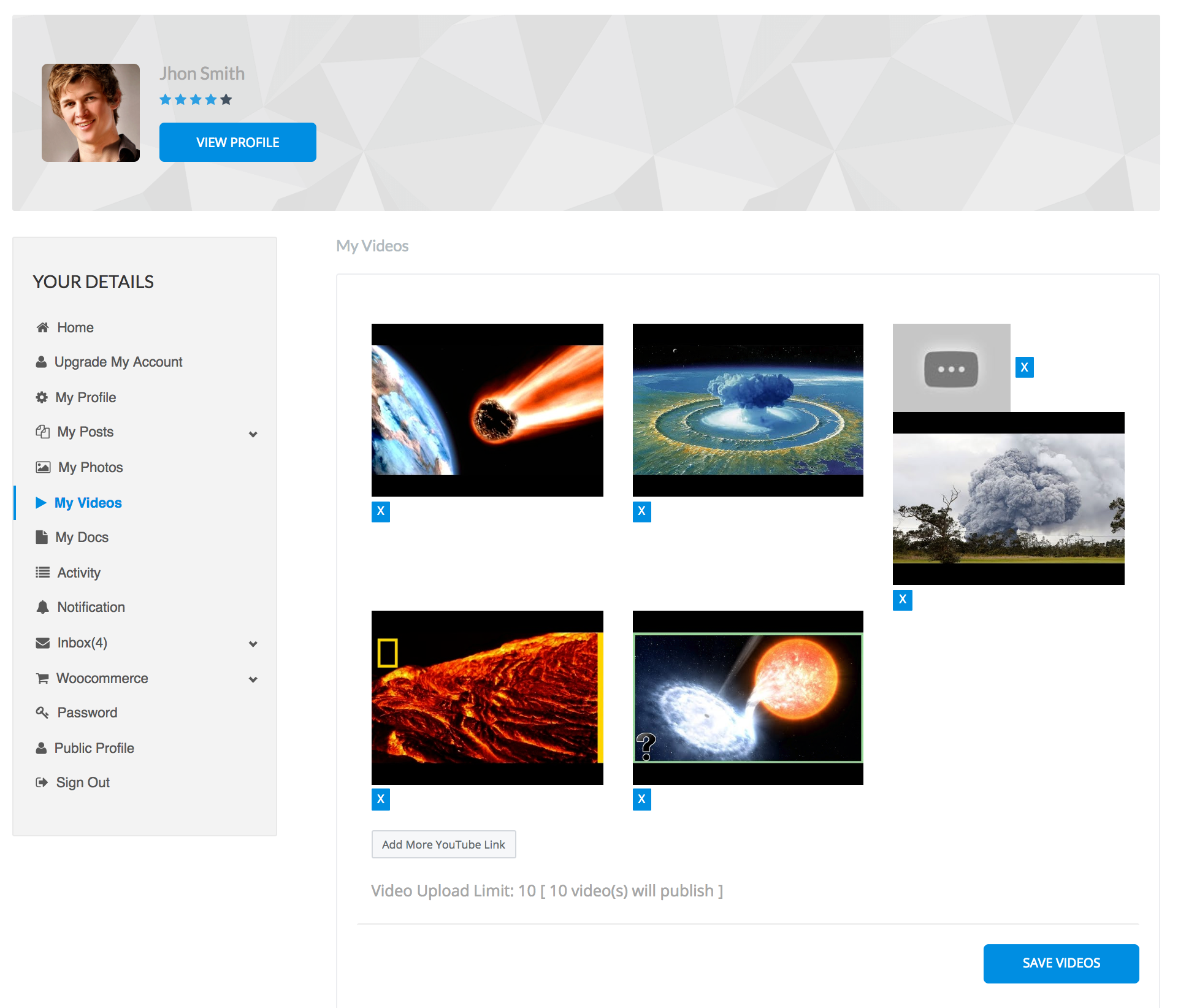Open Upgrade My Account page
Screen dimensions: 1197x1008
[118, 362]
